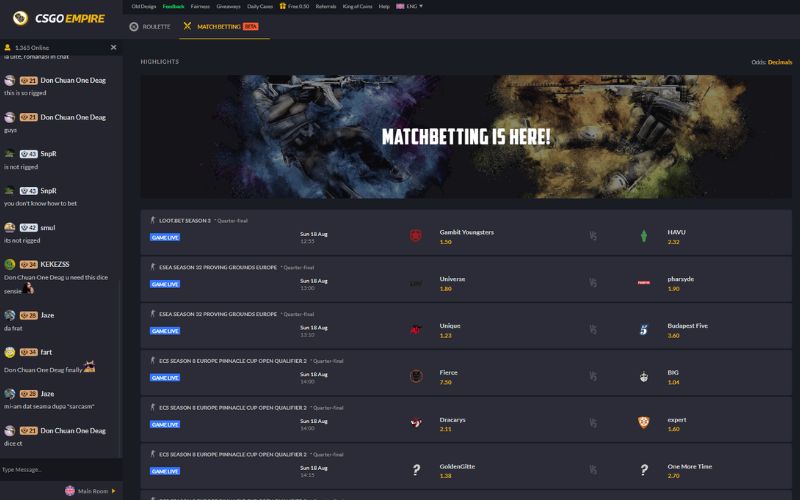Click the crossed swords Match Betting icon
Screen dimensions: 800x500
(187, 26)
